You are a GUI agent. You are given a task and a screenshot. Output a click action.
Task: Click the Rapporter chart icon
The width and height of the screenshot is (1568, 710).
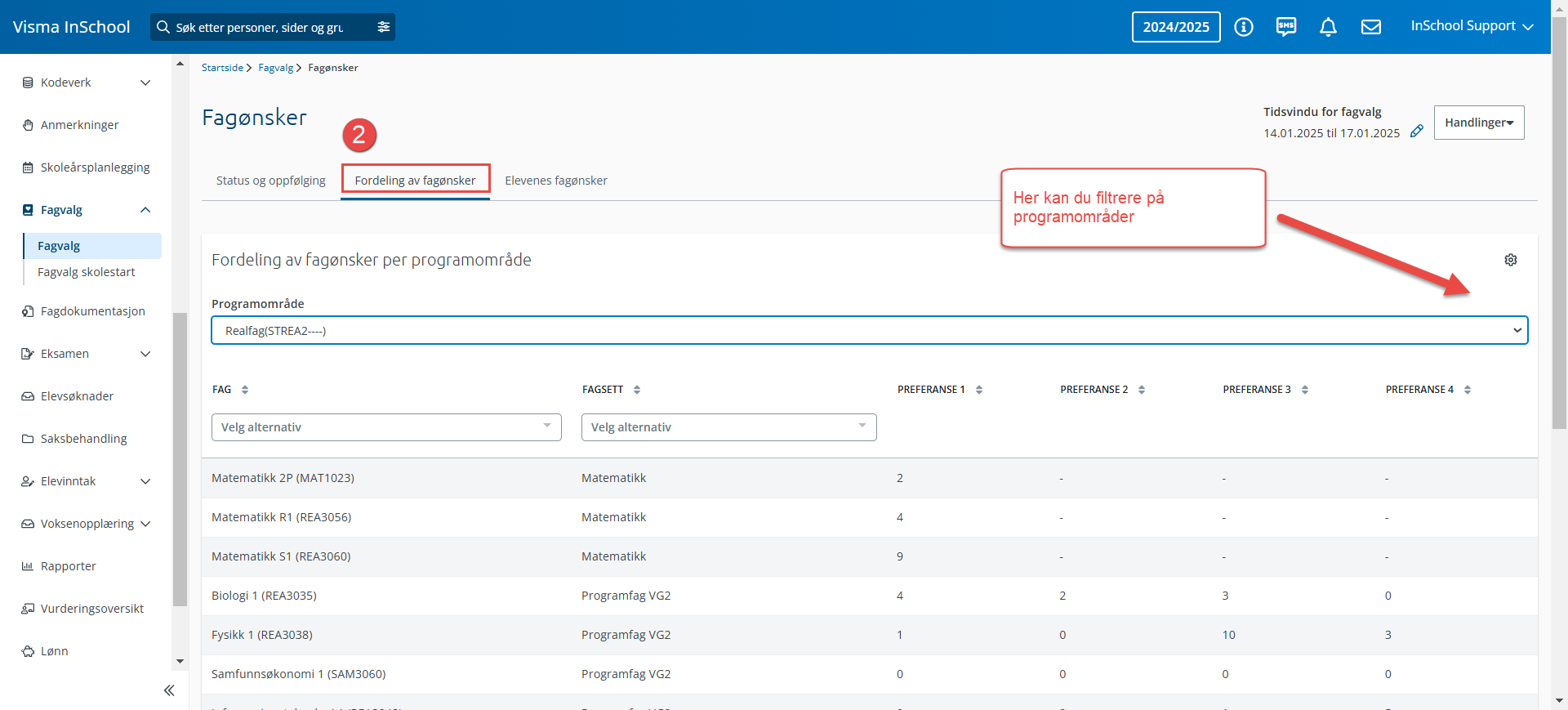28,566
